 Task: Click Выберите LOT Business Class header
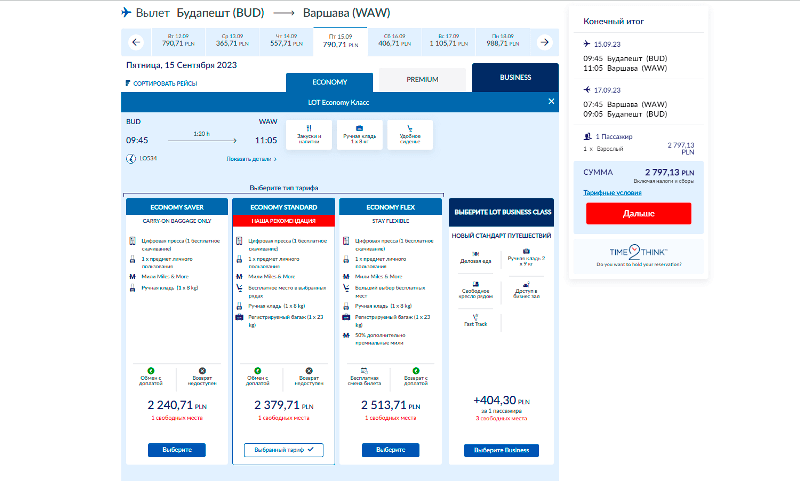pos(502,212)
